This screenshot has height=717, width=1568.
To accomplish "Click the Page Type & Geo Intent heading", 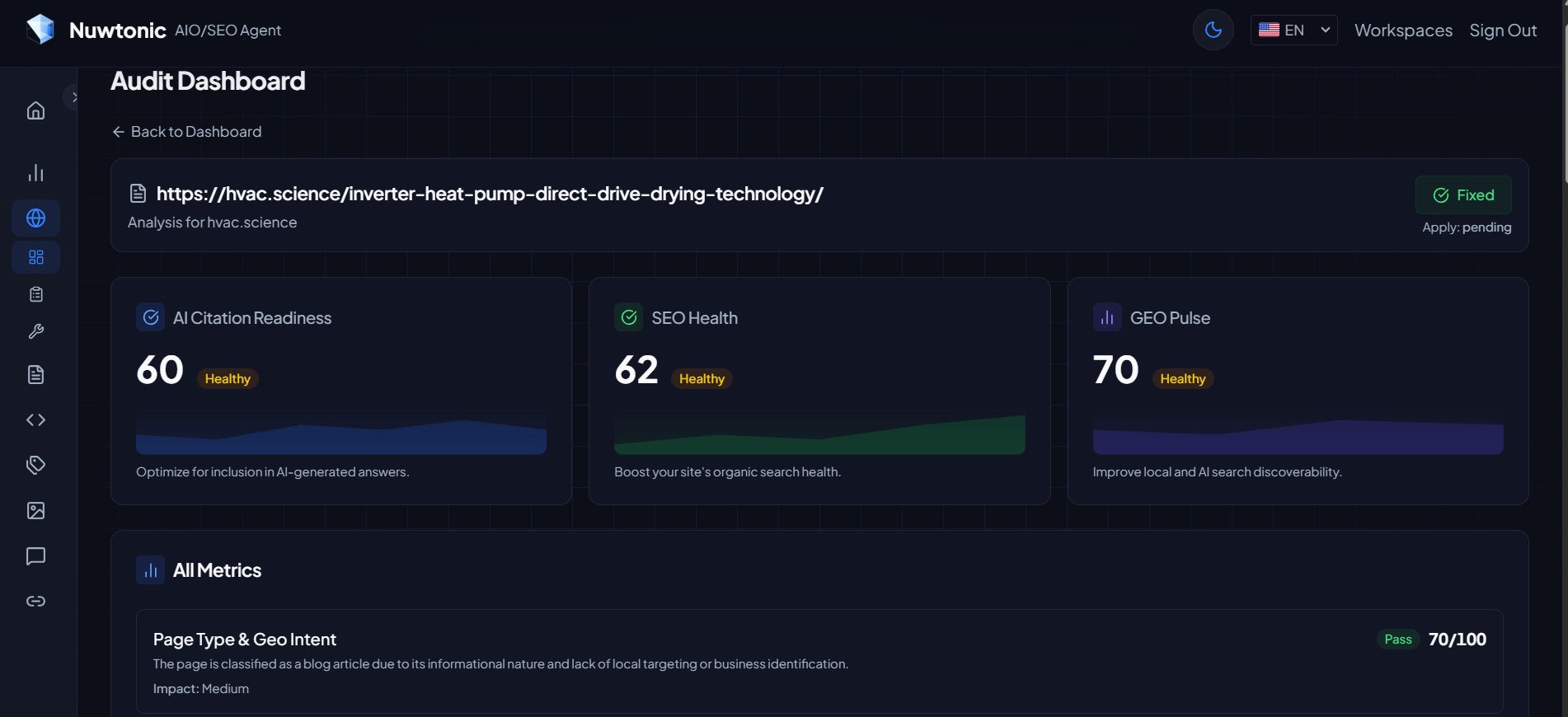I will [x=245, y=640].
